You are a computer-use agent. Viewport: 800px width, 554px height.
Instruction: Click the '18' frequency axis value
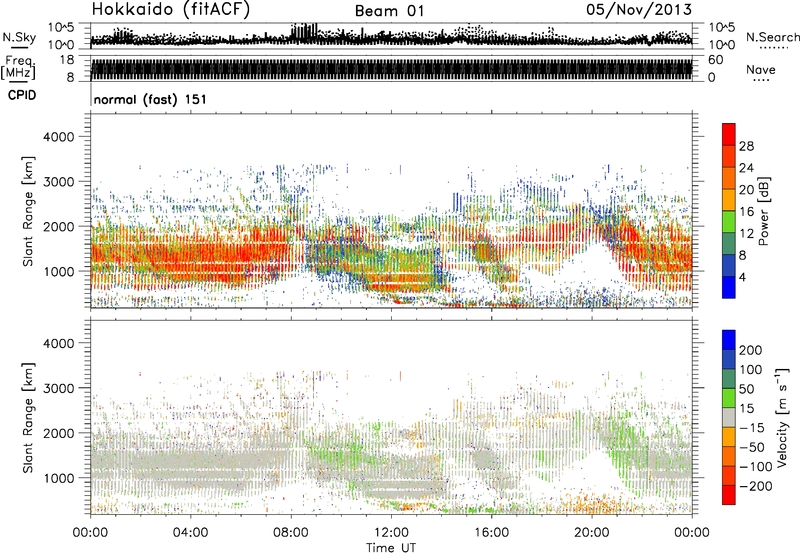(x=67, y=60)
